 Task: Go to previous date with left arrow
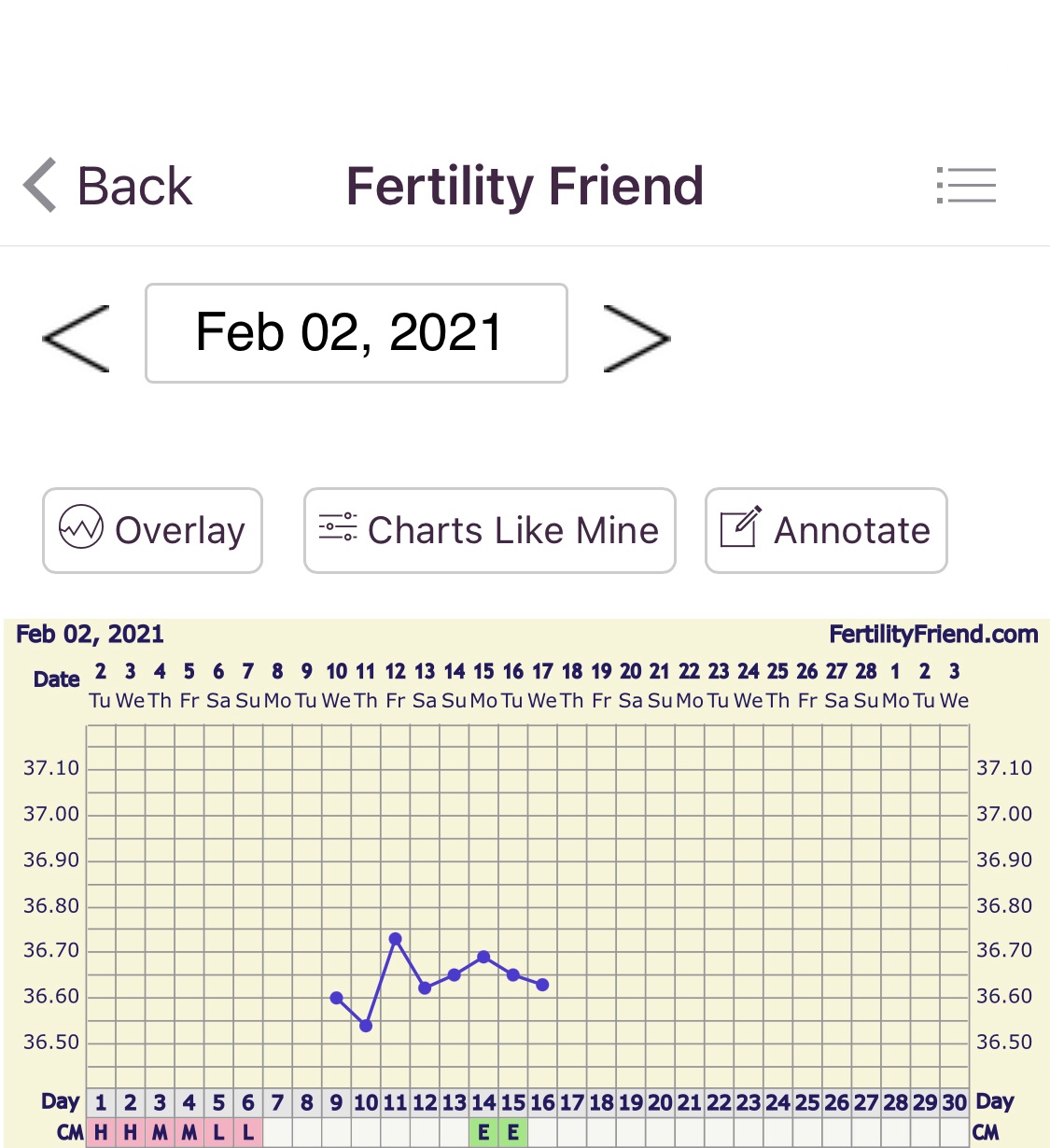point(77,338)
